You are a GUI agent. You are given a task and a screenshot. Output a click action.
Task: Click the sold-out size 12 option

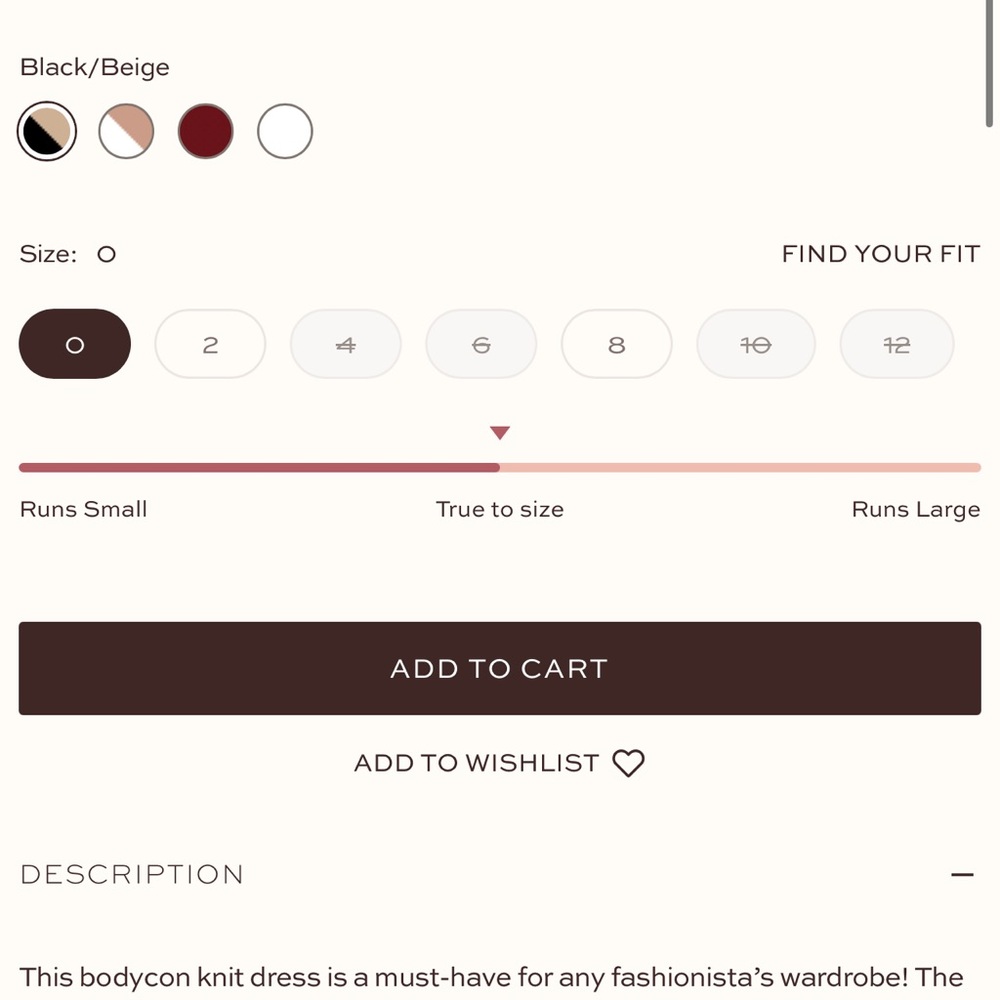point(896,344)
